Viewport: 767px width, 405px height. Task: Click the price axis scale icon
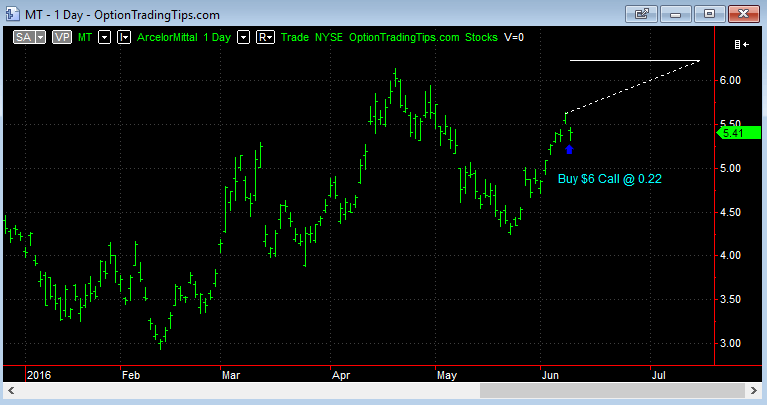point(742,45)
